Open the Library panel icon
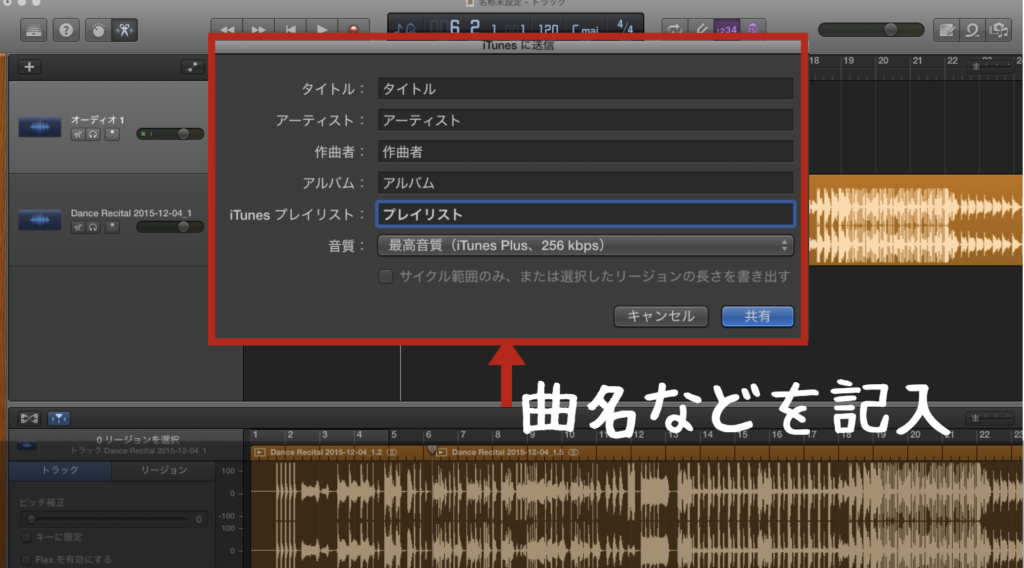1024x568 pixels. pyautogui.click(x=33, y=30)
